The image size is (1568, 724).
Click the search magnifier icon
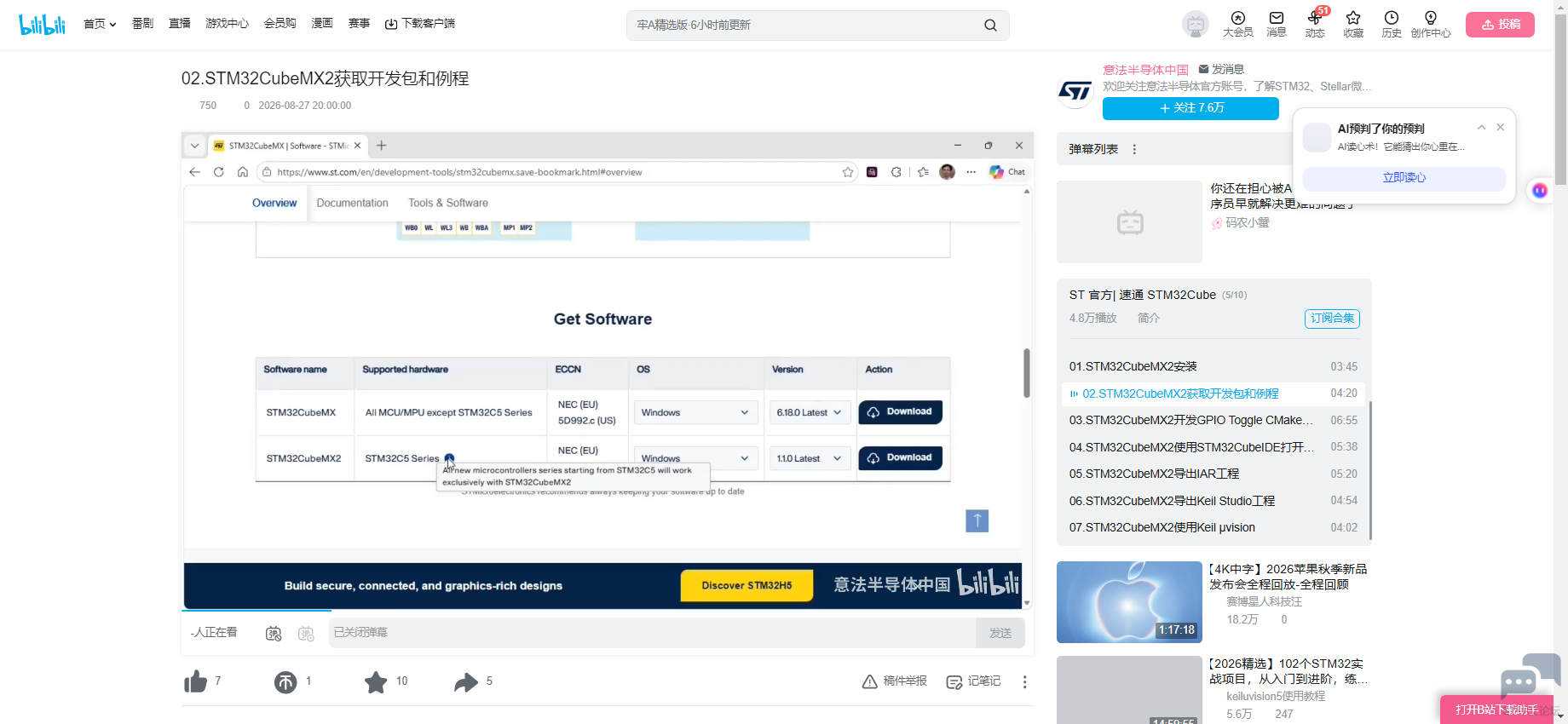(x=990, y=26)
